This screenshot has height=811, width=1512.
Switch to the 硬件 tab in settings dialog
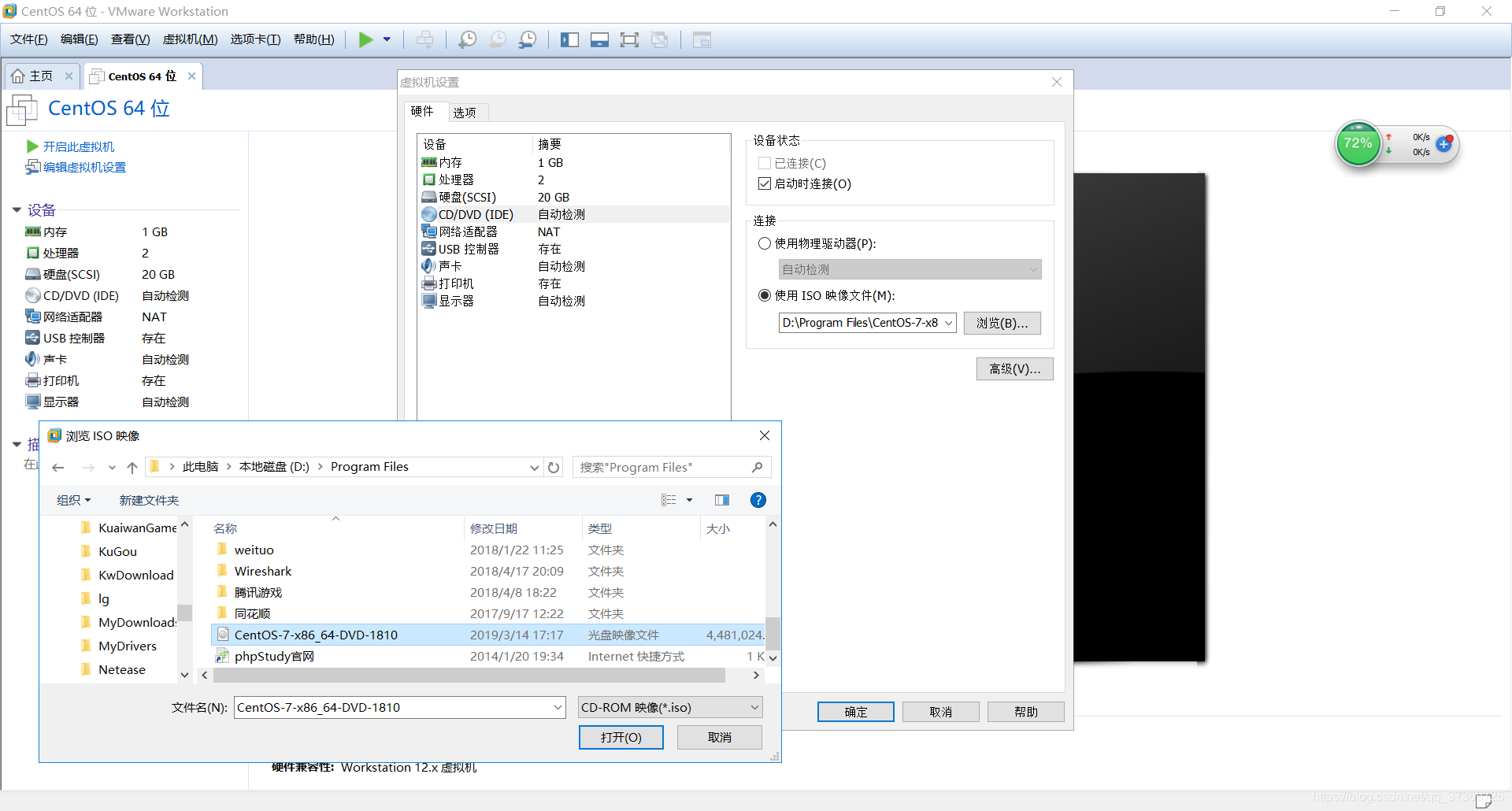(x=422, y=111)
